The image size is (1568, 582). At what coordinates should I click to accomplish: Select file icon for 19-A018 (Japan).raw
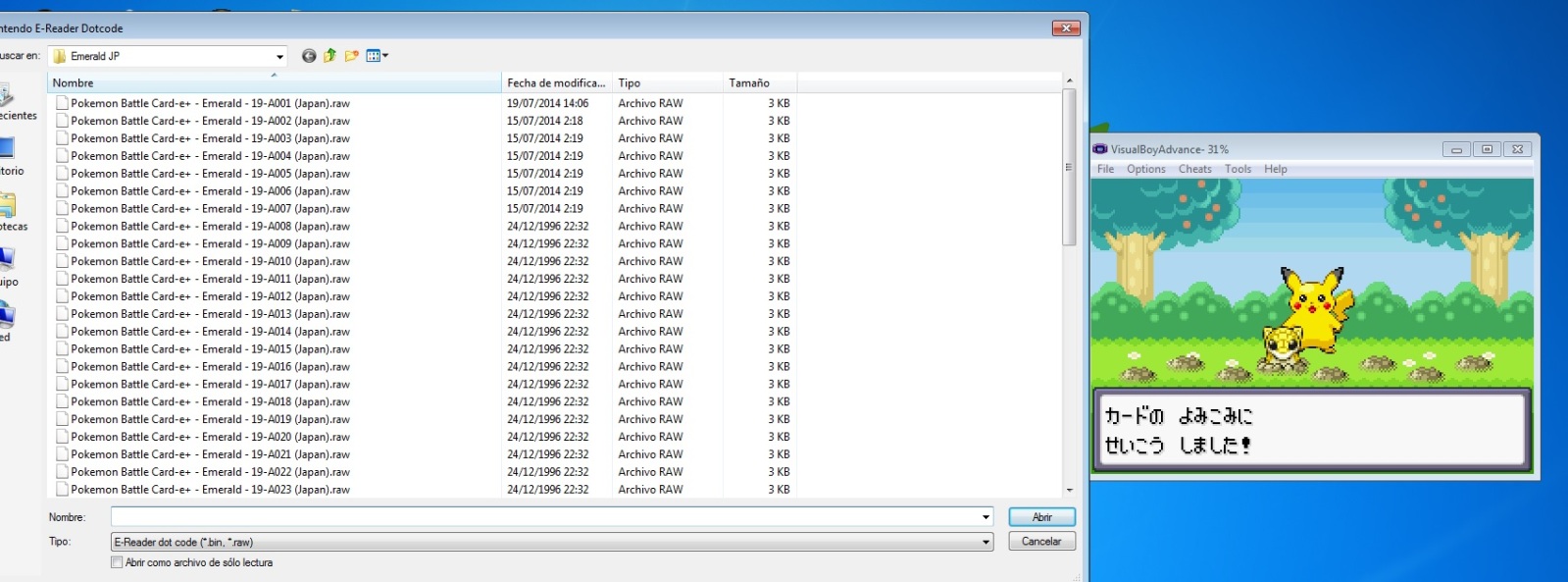click(62, 401)
